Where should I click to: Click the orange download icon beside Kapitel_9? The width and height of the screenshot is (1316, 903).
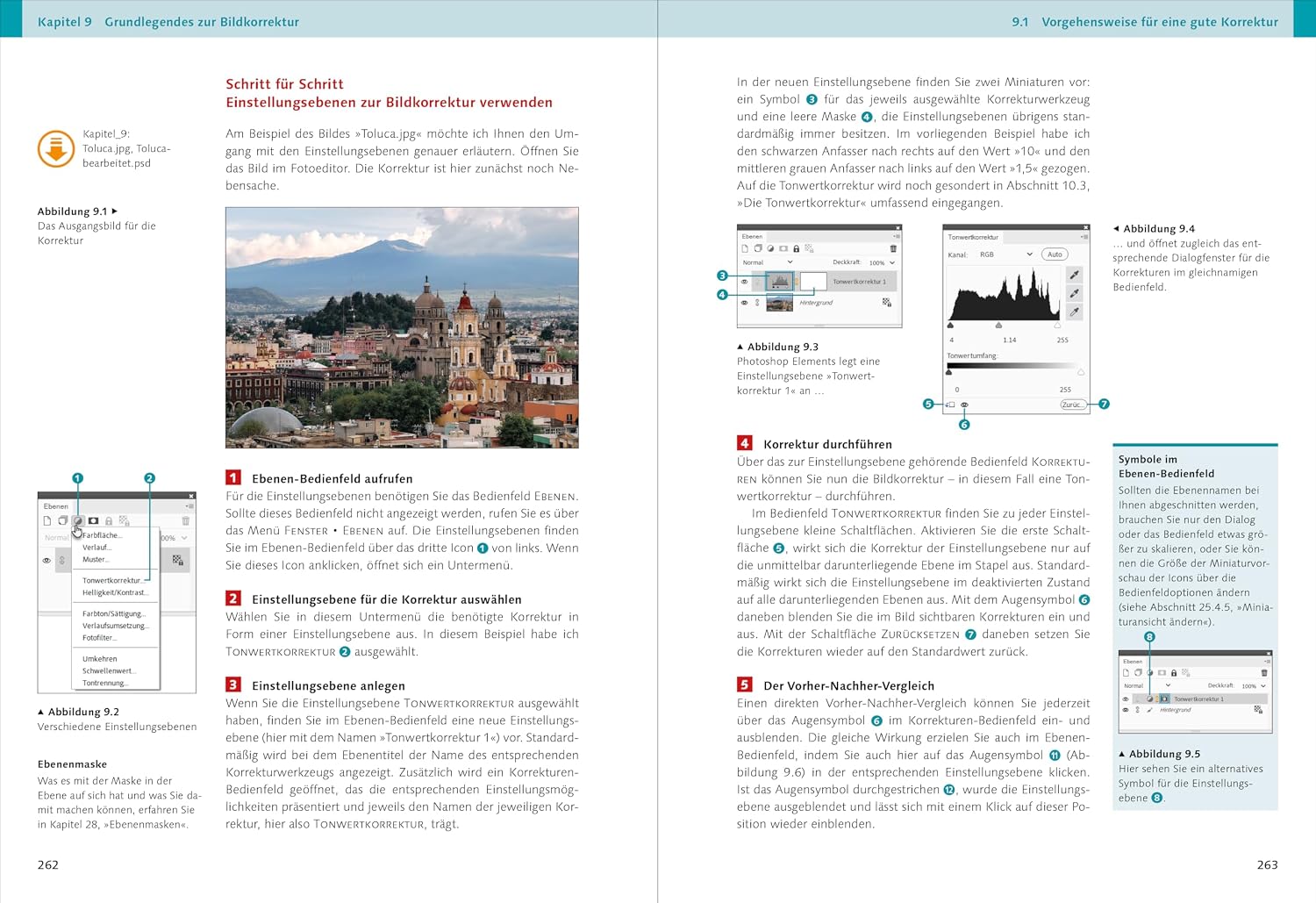pyautogui.click(x=56, y=148)
